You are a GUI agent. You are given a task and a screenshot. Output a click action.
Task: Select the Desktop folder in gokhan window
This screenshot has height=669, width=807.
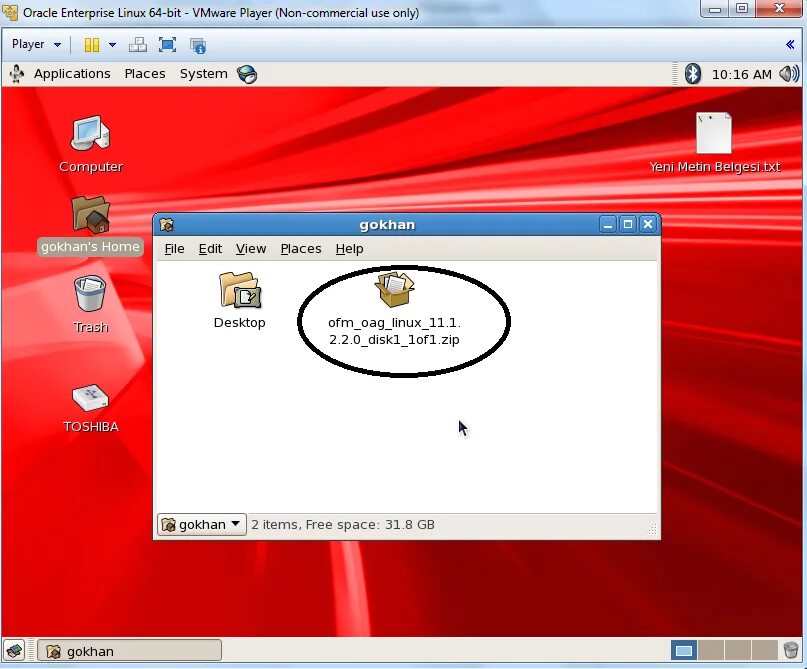tap(240, 290)
